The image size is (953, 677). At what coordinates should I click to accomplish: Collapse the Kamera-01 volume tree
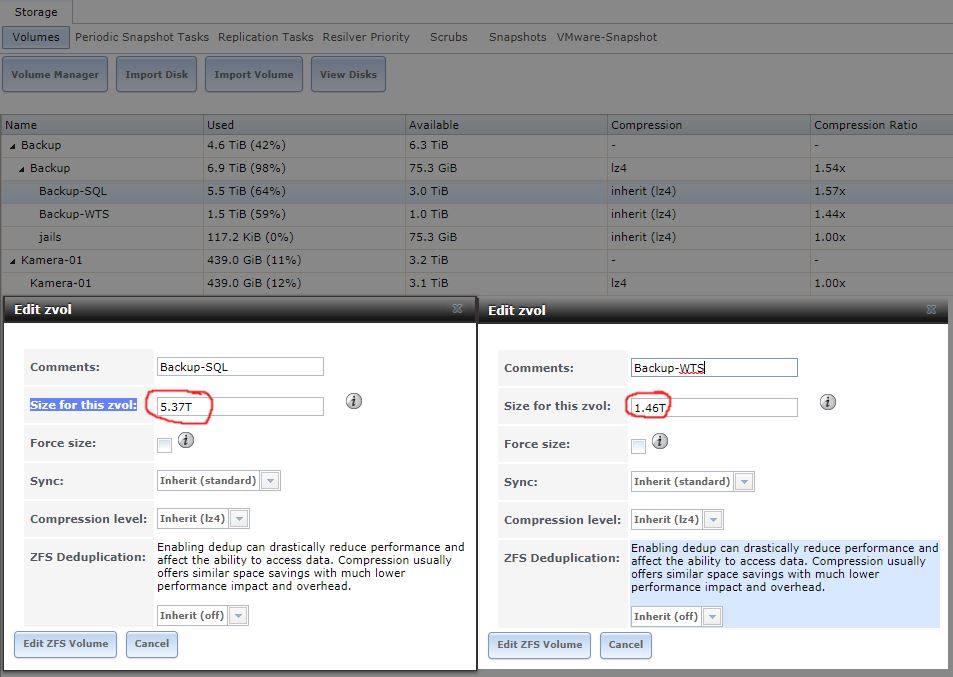click(13, 261)
